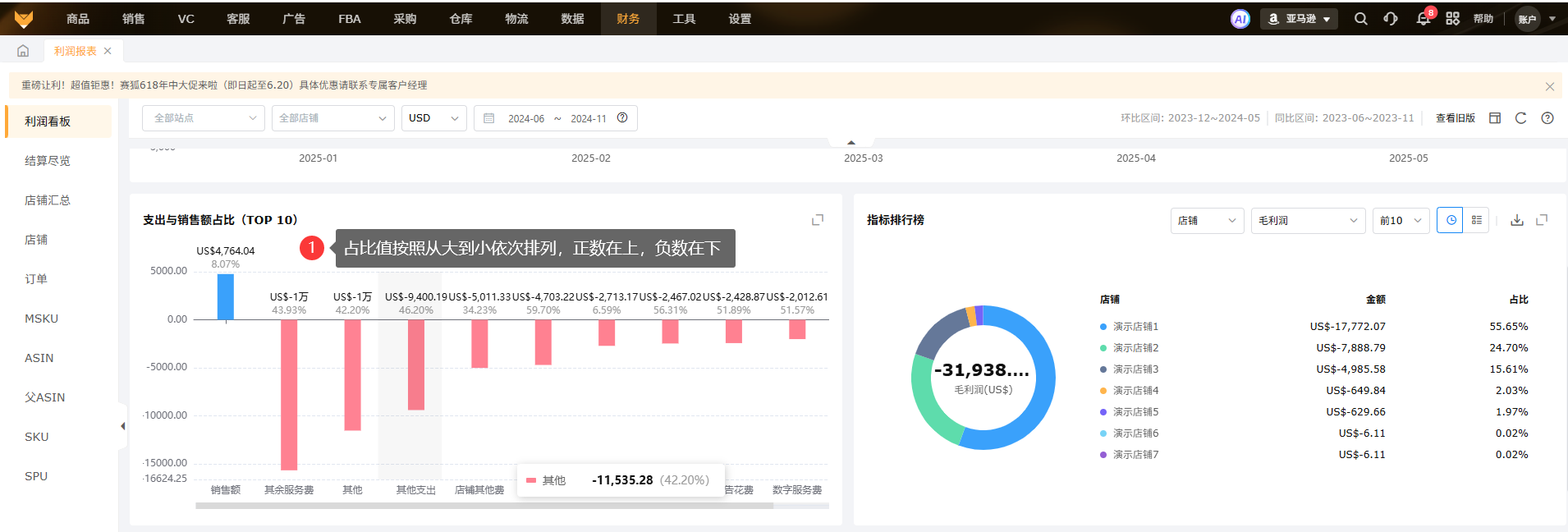
Task: Open the 全部站点 site dropdown
Action: 204,118
